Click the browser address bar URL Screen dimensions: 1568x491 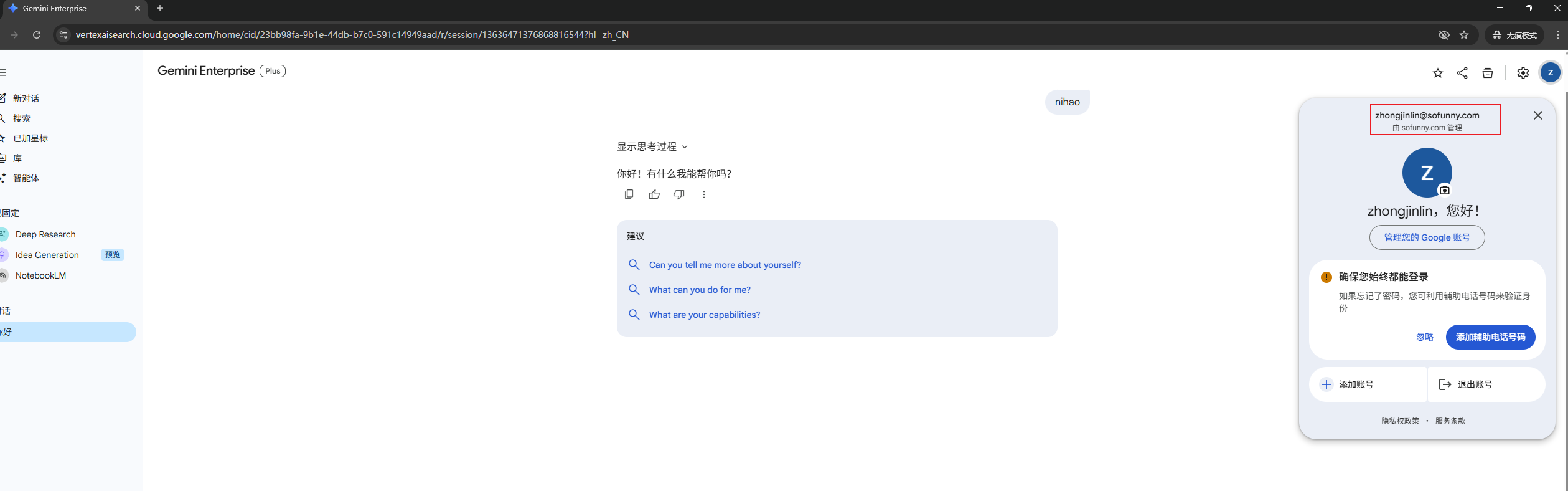(352, 35)
